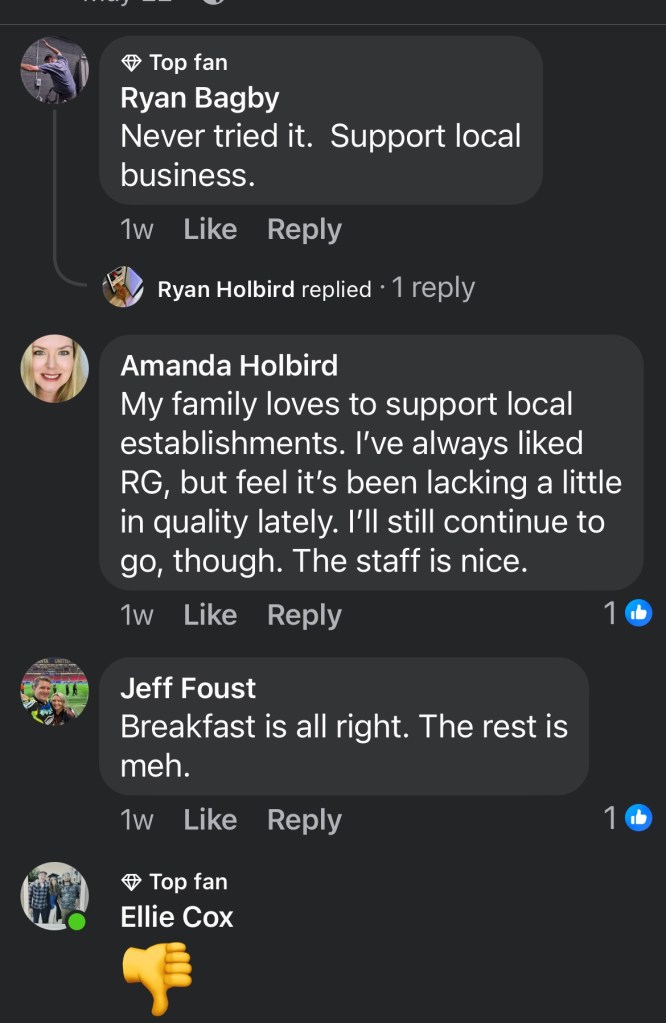The height and width of the screenshot is (1023, 666).
Task: Like Ryan Bagby's comment
Action: coord(210,229)
